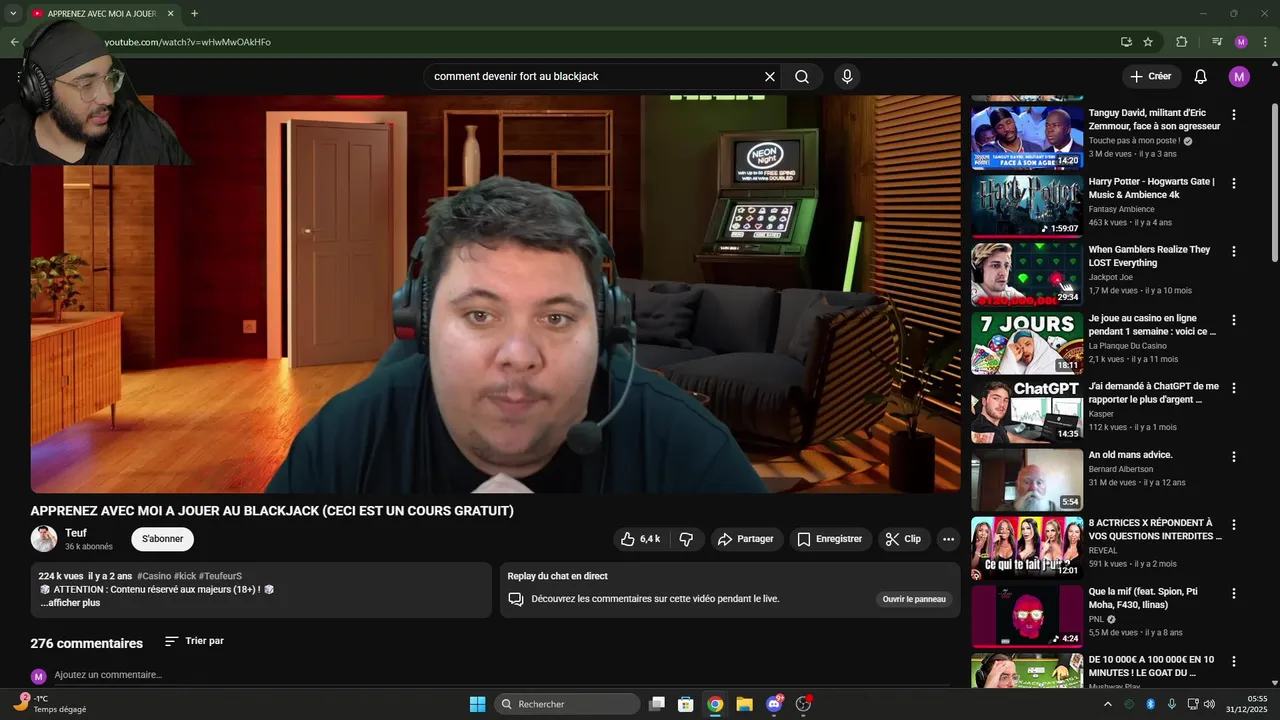Screen dimensions: 1280x720
Task: Open File Explorer from the taskbar
Action: (x=744, y=704)
